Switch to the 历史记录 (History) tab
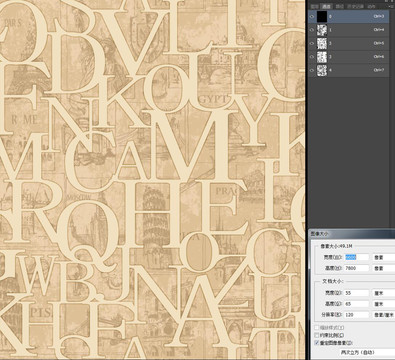This screenshot has height=360, width=395. click(x=355, y=6)
